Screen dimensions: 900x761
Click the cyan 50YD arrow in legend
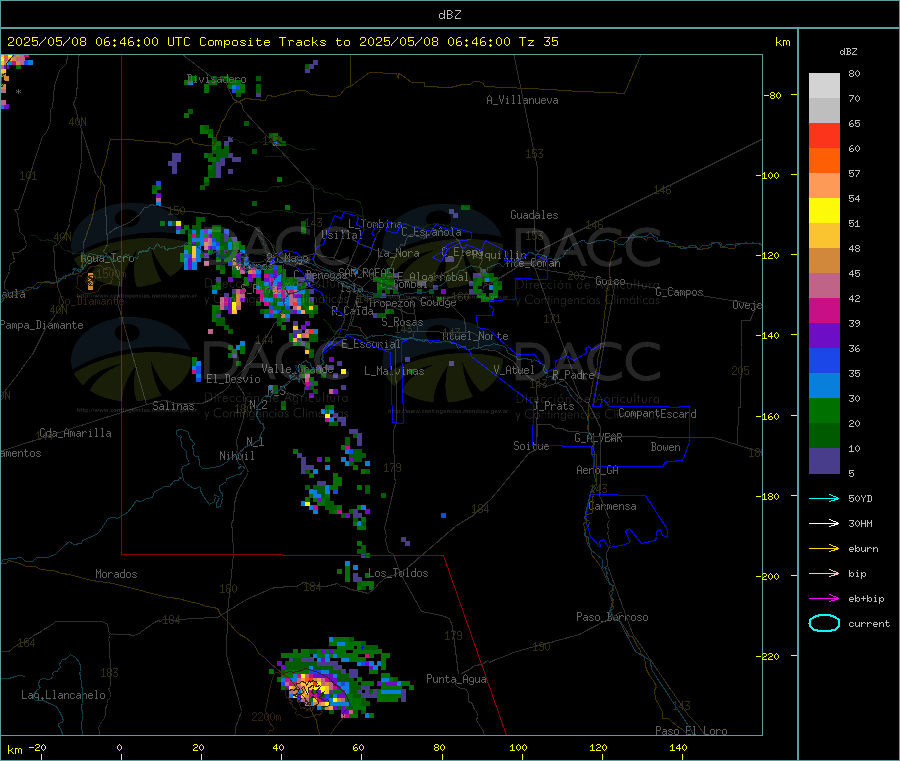(x=824, y=498)
